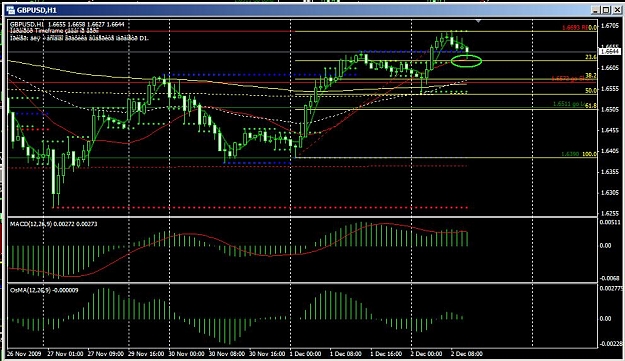Click the OsMA scale value 0.002775
Image resolution: width=625 pixels, height=361 pixels.
(x=611, y=288)
